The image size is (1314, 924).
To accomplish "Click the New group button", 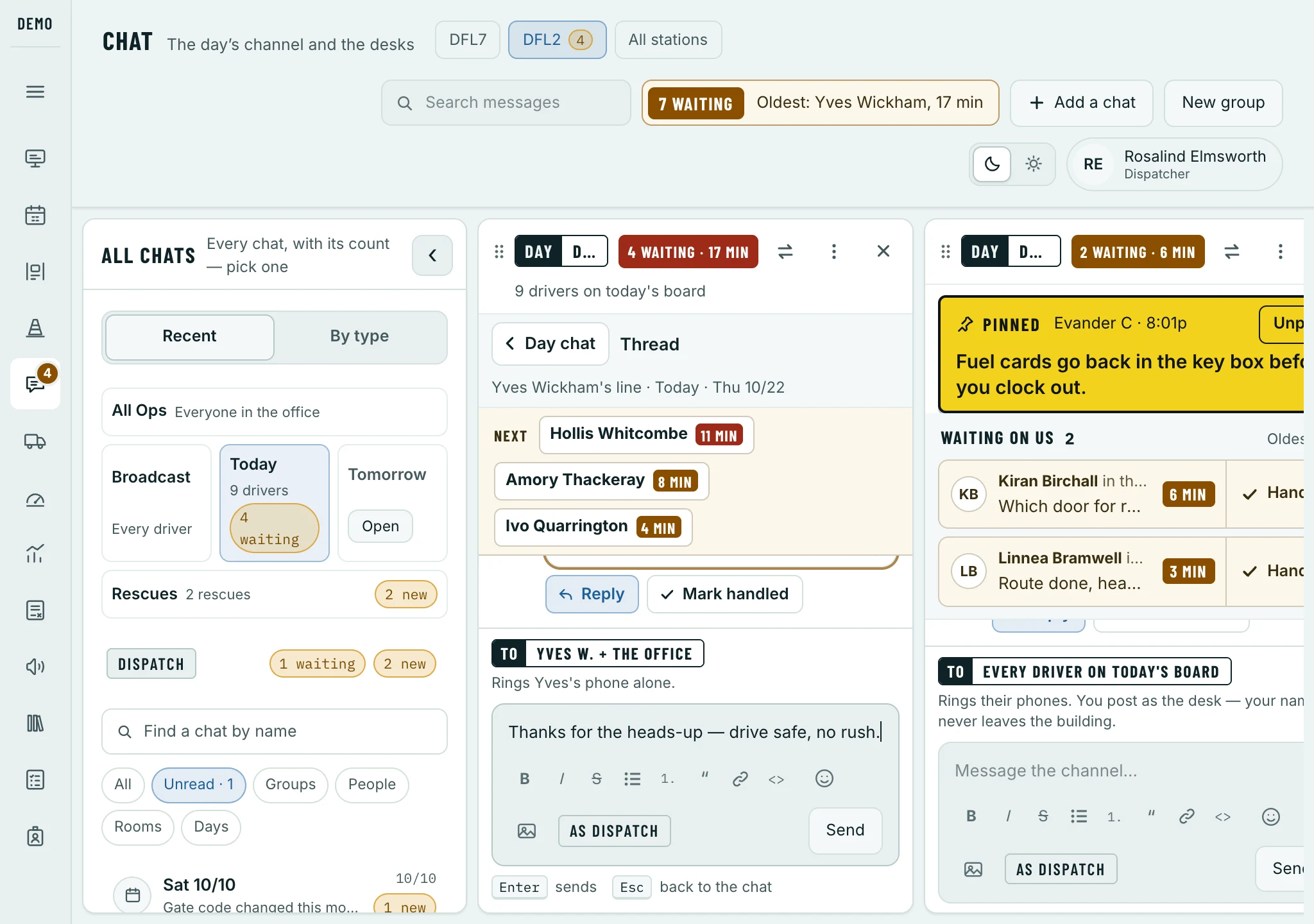I will click(1223, 103).
